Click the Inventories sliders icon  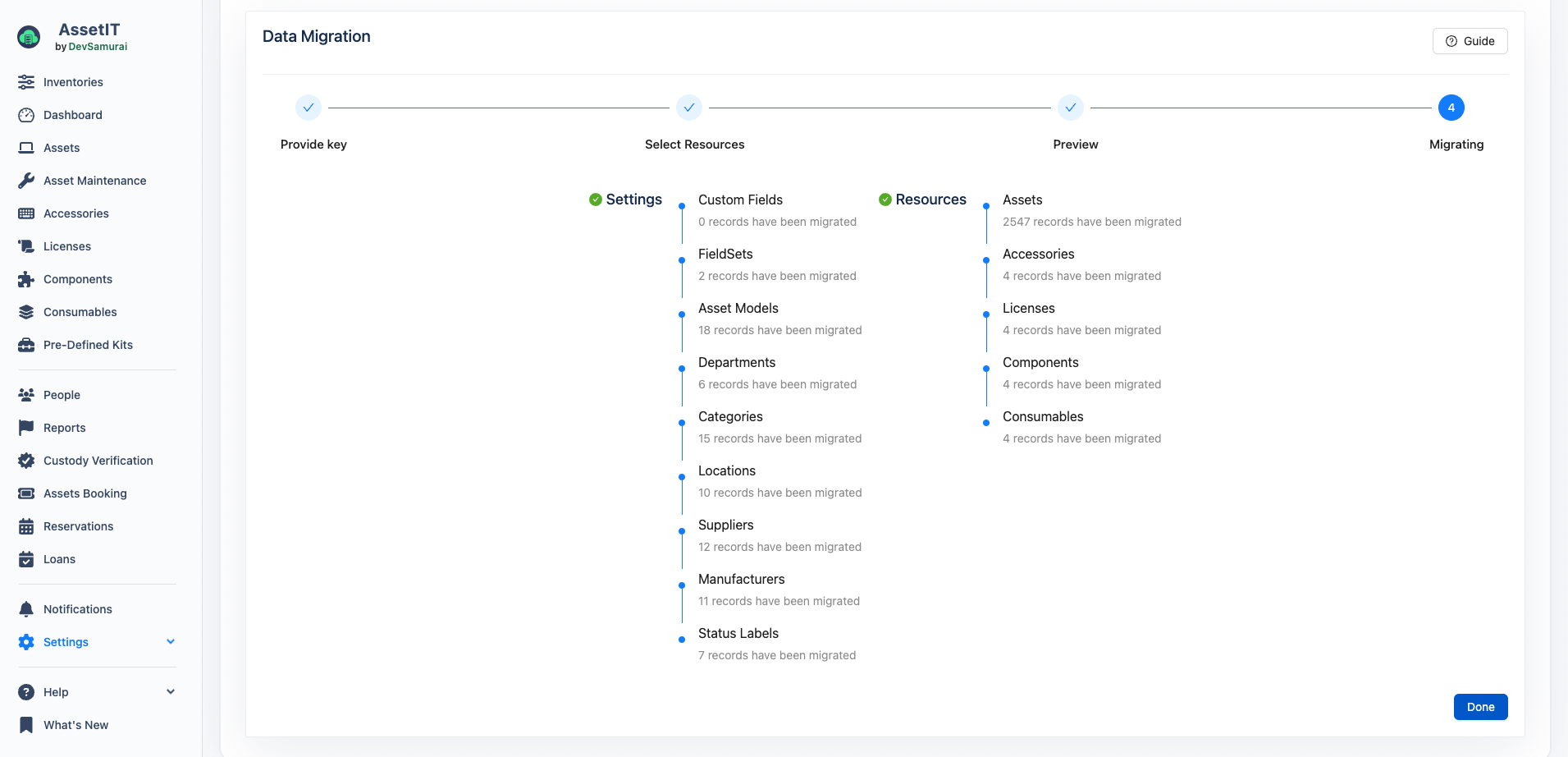click(26, 82)
